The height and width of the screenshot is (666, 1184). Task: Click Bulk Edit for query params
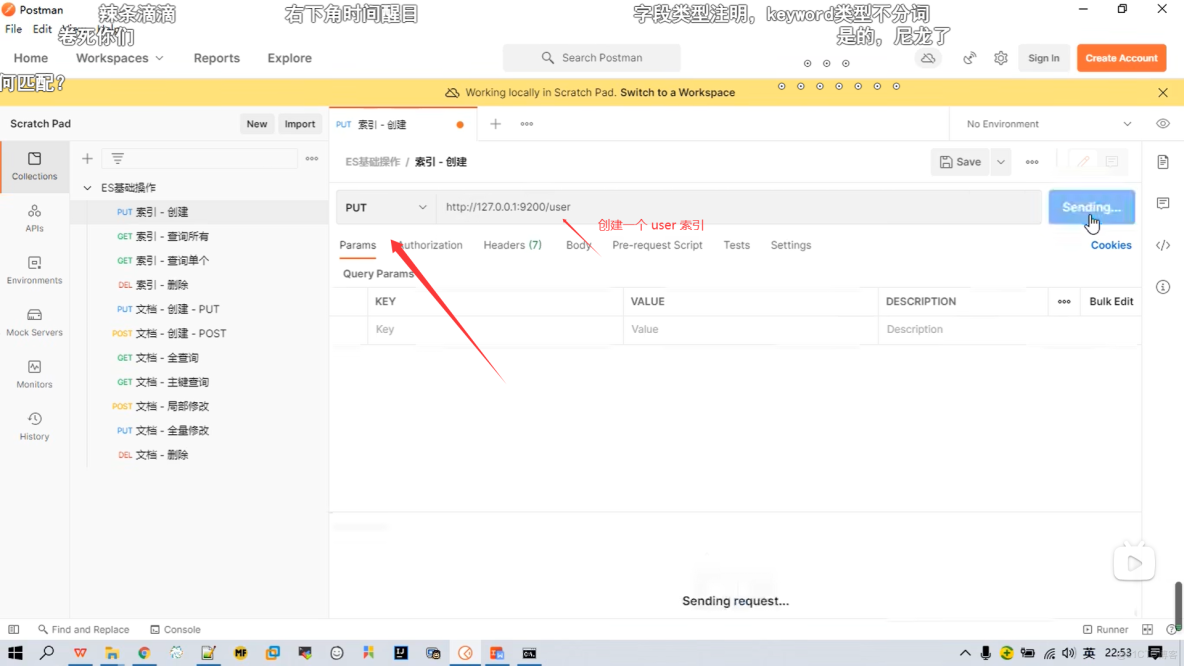(x=1110, y=301)
